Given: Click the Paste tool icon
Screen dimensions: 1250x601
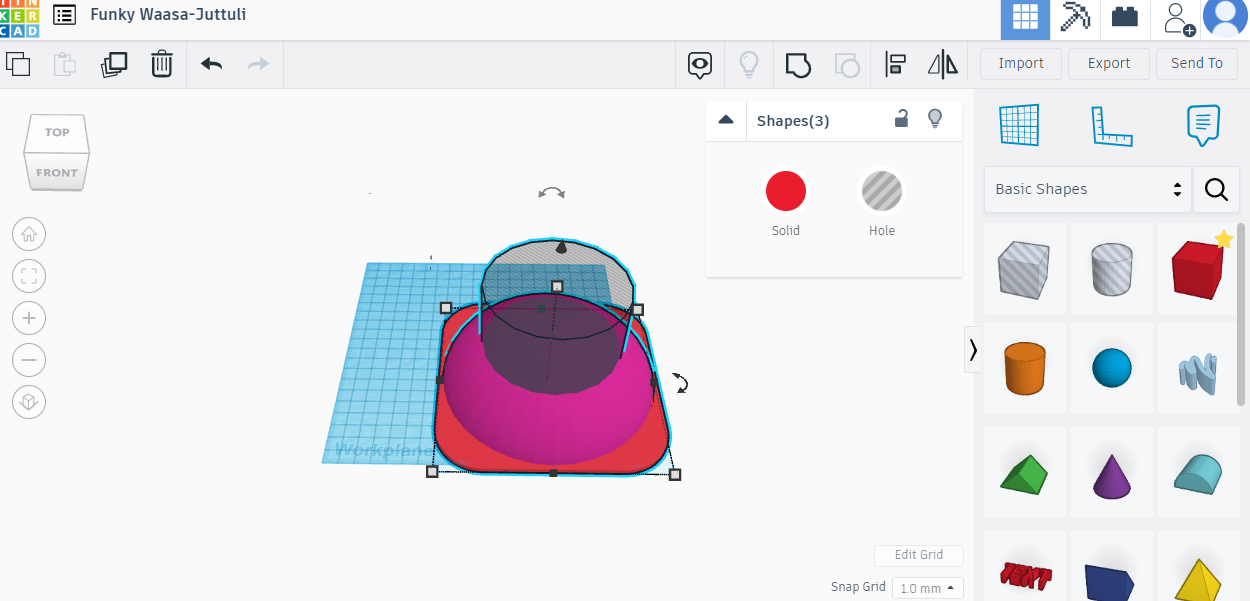Looking at the screenshot, I should [x=65, y=65].
